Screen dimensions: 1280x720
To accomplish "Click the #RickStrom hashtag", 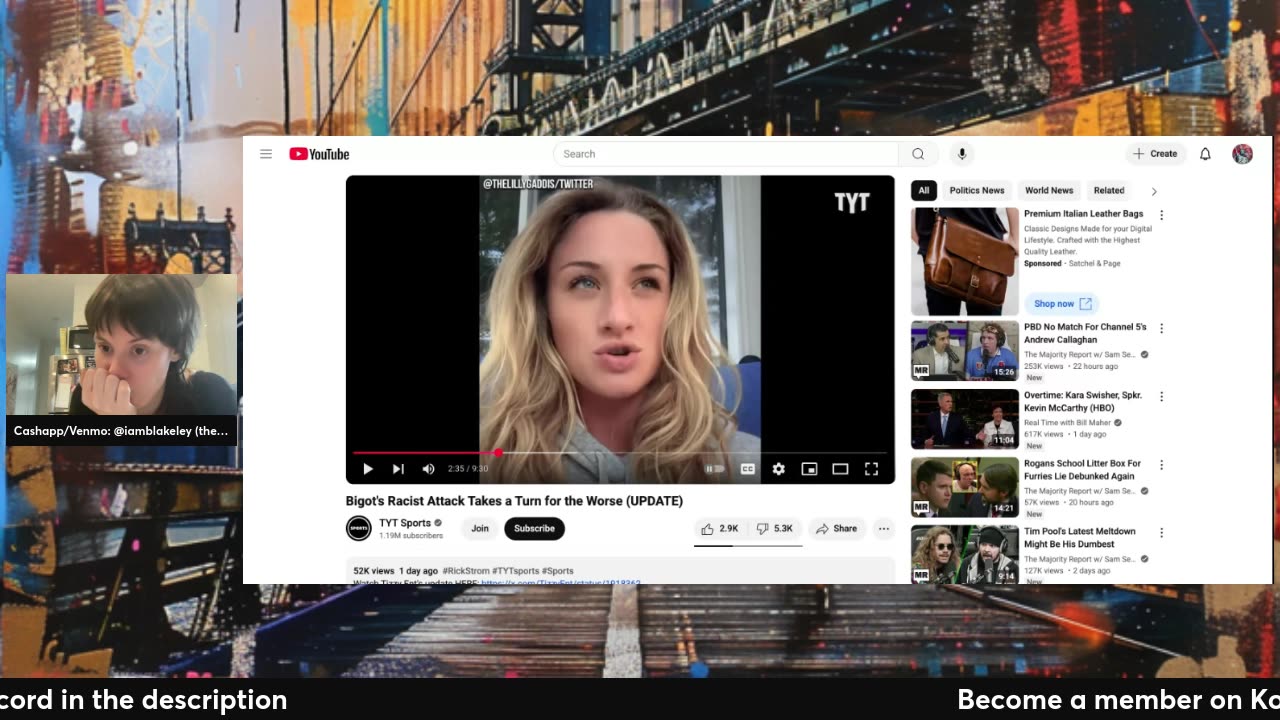I will point(466,571).
